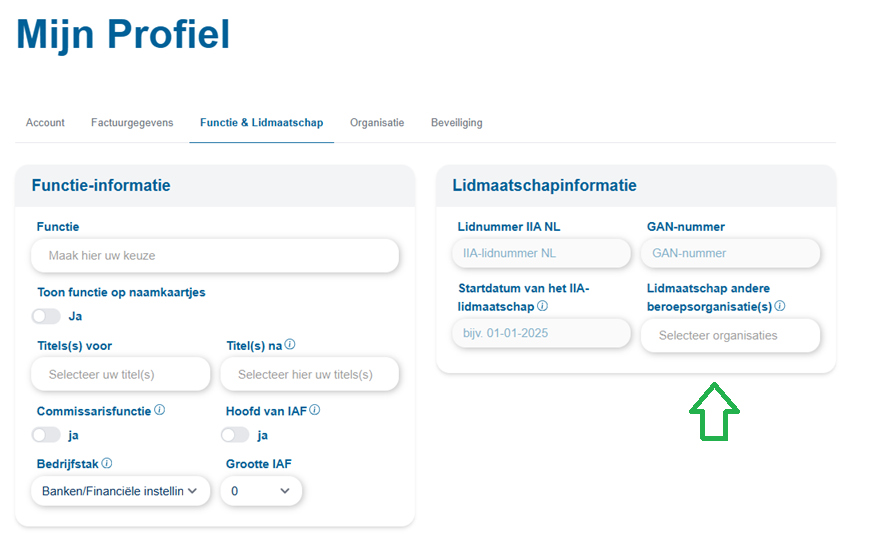Expand the Grootte IAF dropdown
The height and width of the screenshot is (548, 871).
point(261,491)
